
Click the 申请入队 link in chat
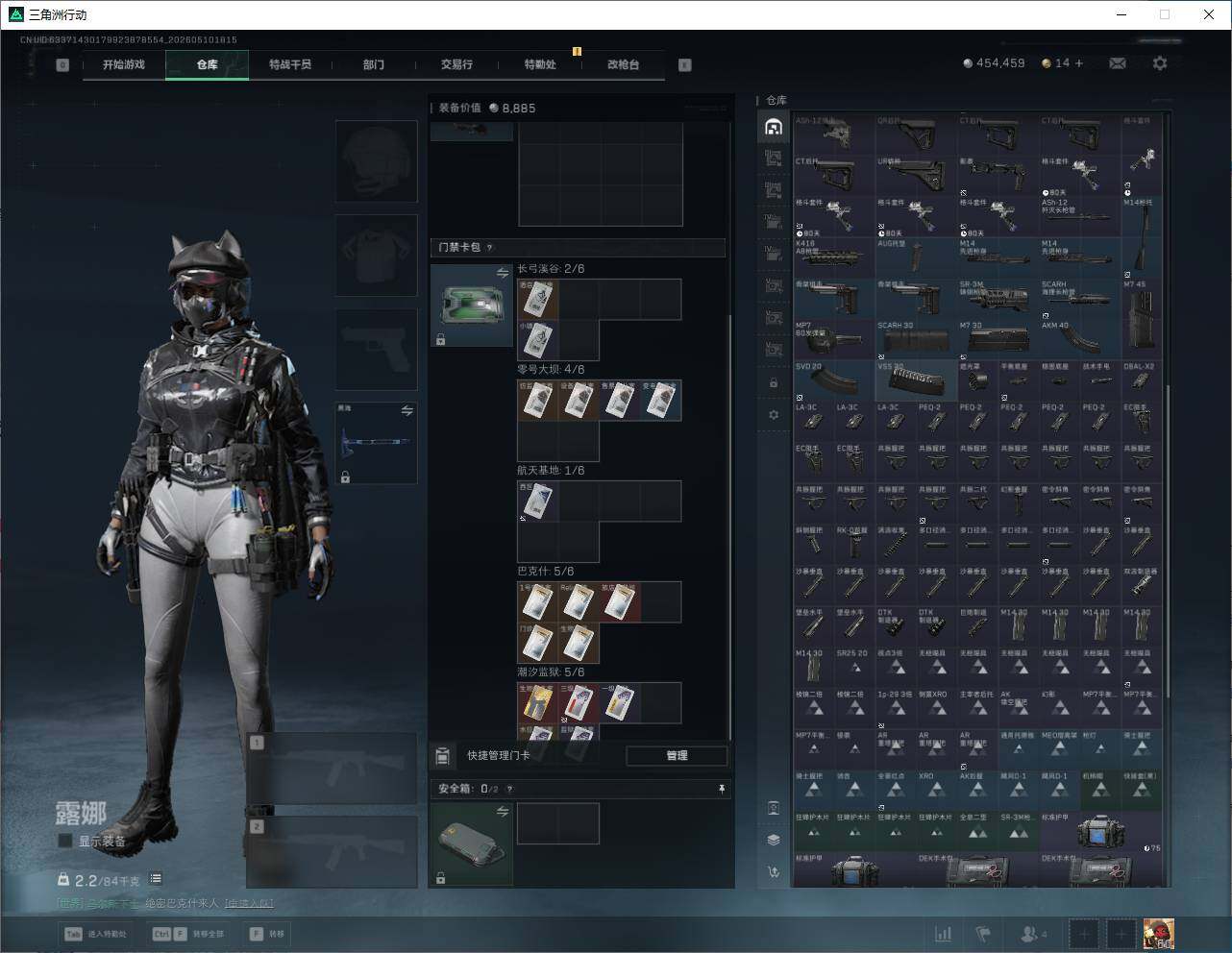tap(249, 904)
